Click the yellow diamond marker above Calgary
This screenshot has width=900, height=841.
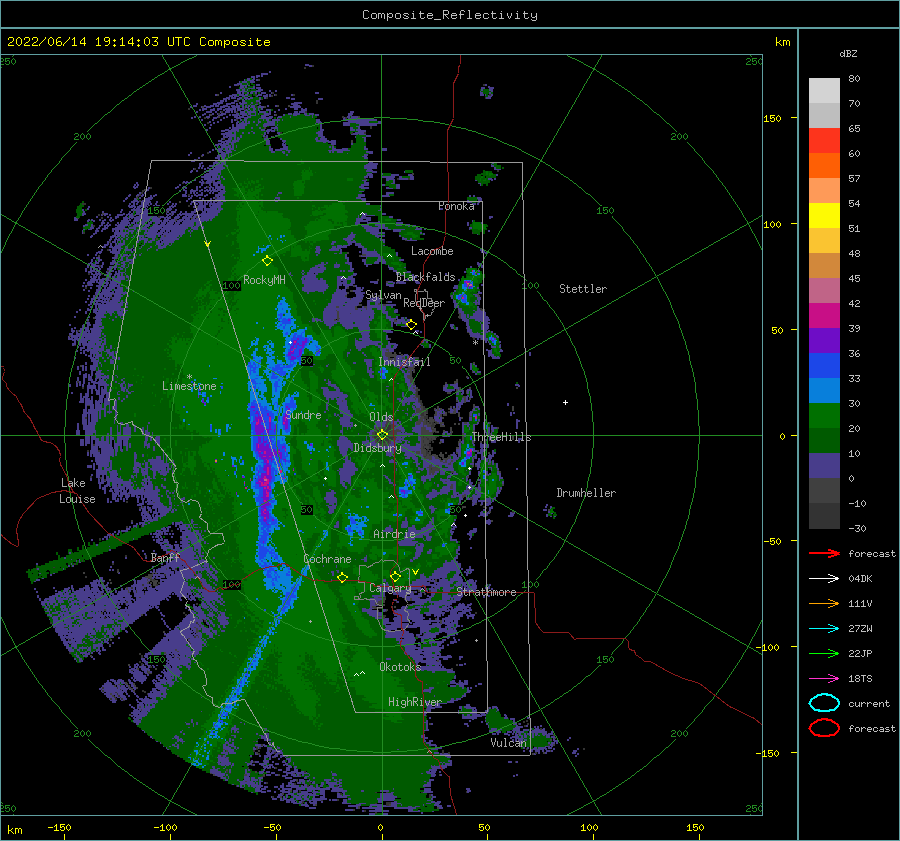[x=395, y=576]
